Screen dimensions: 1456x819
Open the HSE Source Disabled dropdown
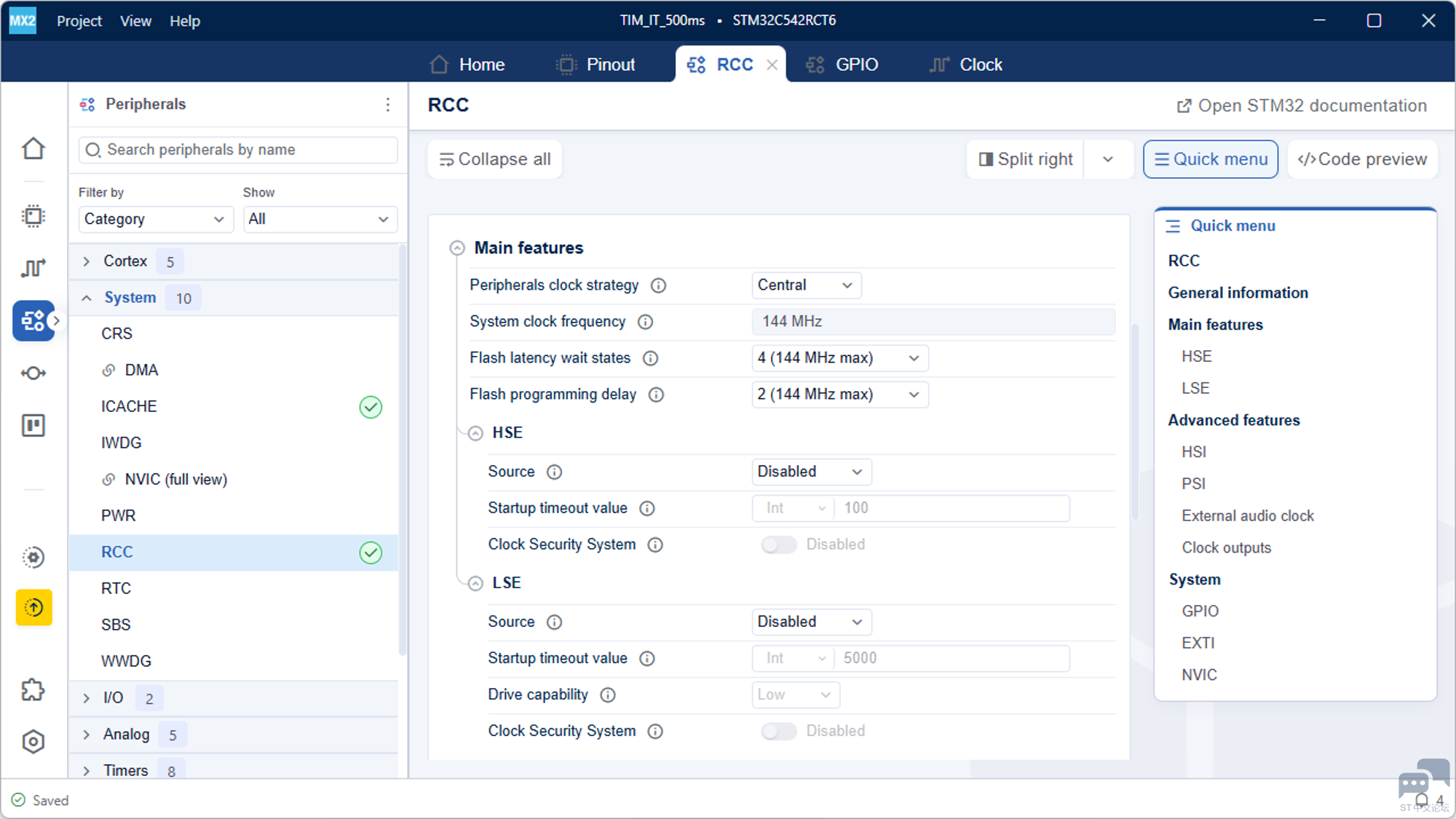click(x=811, y=472)
